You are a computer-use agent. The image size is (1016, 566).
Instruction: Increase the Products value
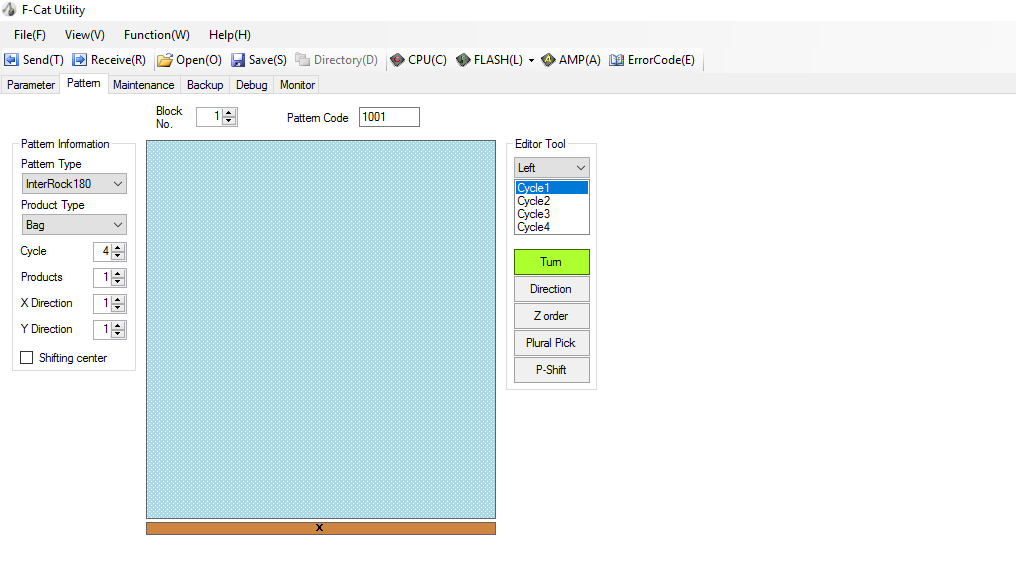(118, 273)
